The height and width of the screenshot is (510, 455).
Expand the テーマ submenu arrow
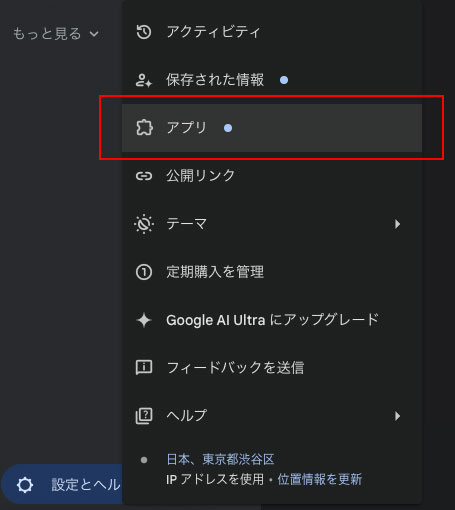click(397, 224)
